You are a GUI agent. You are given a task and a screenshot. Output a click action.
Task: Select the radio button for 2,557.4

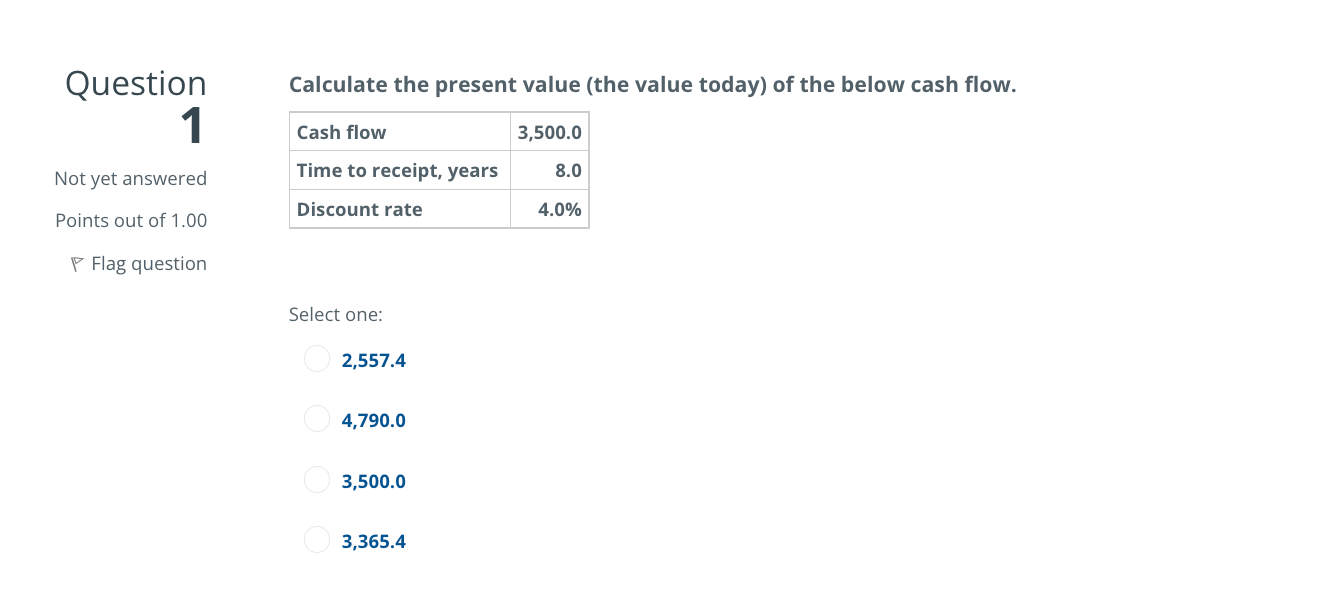click(316, 358)
